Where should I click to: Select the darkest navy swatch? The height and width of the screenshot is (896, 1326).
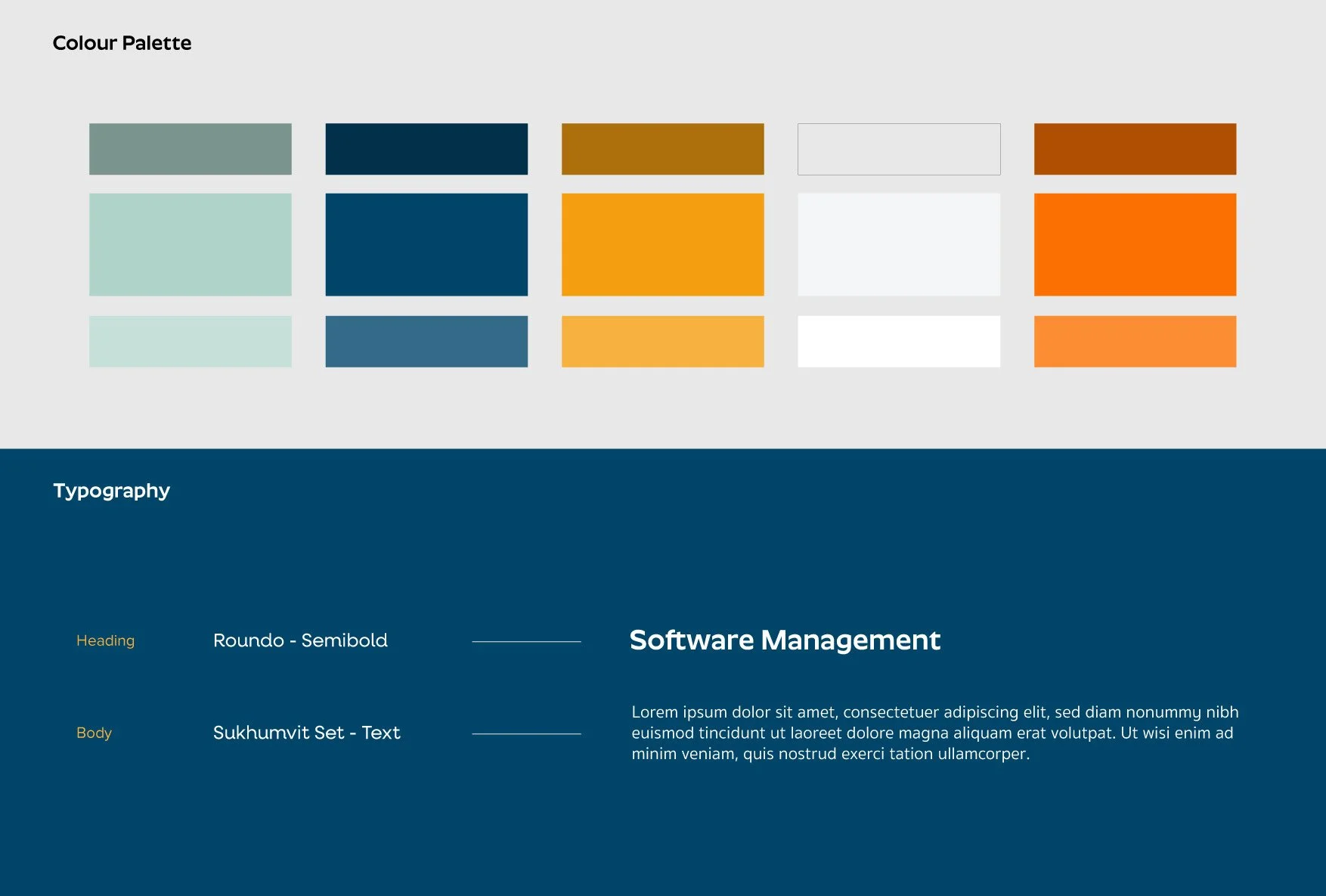426,149
